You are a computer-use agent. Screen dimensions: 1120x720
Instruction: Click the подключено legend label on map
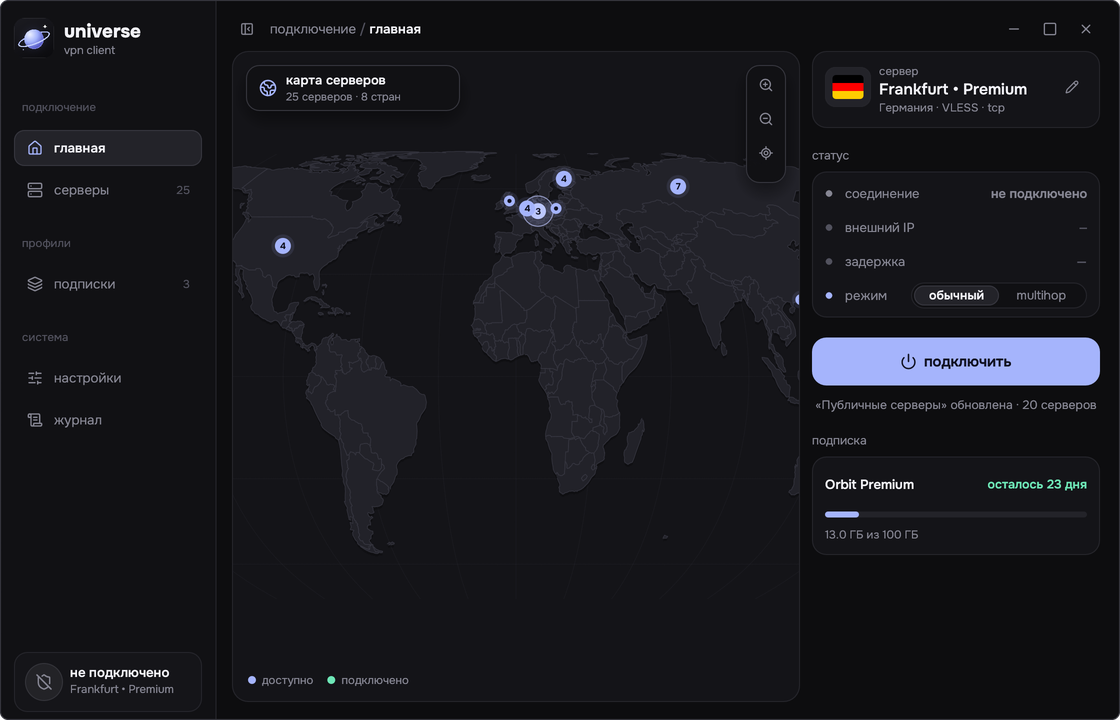pos(375,680)
